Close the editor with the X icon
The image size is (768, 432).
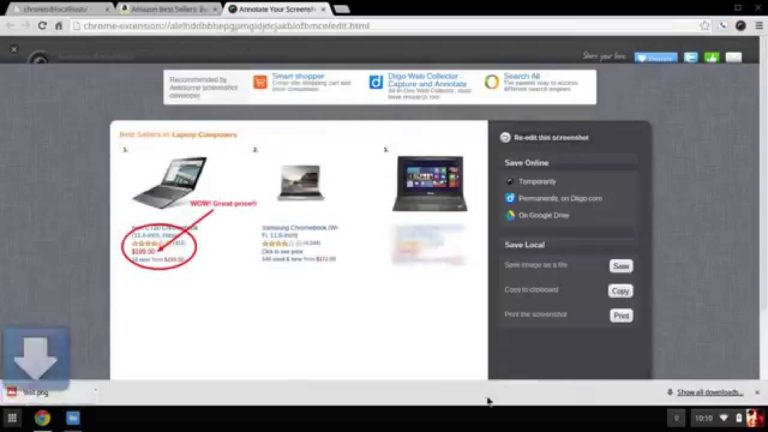[14, 49]
